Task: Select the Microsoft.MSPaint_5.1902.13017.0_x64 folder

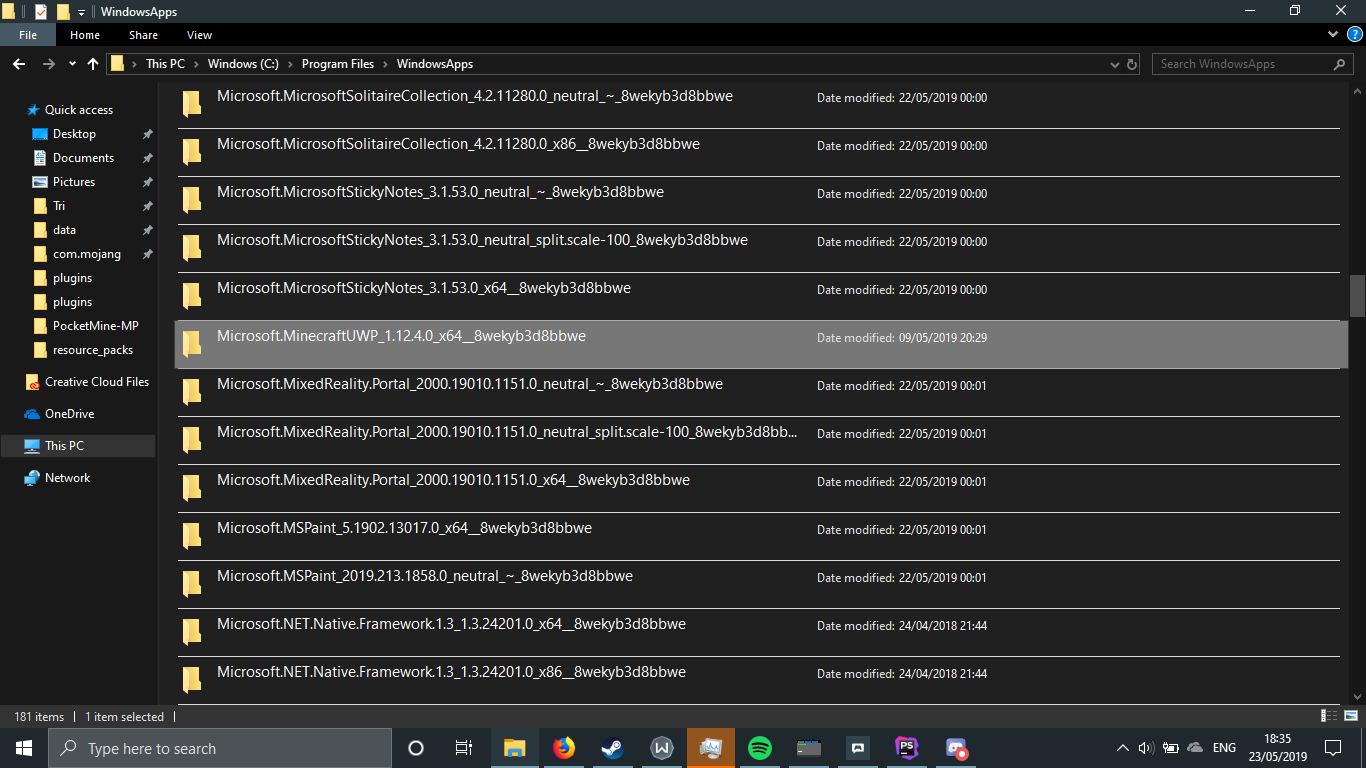Action: [x=404, y=528]
